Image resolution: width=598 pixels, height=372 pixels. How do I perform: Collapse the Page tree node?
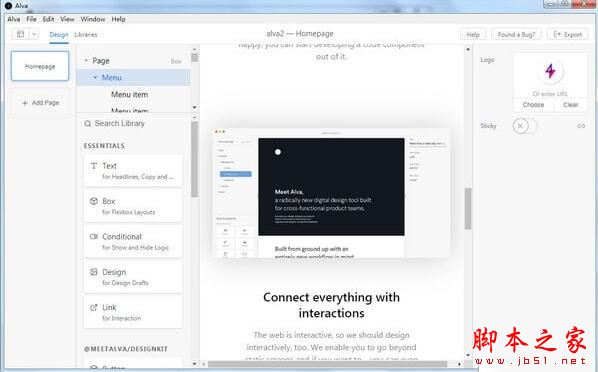(86, 61)
